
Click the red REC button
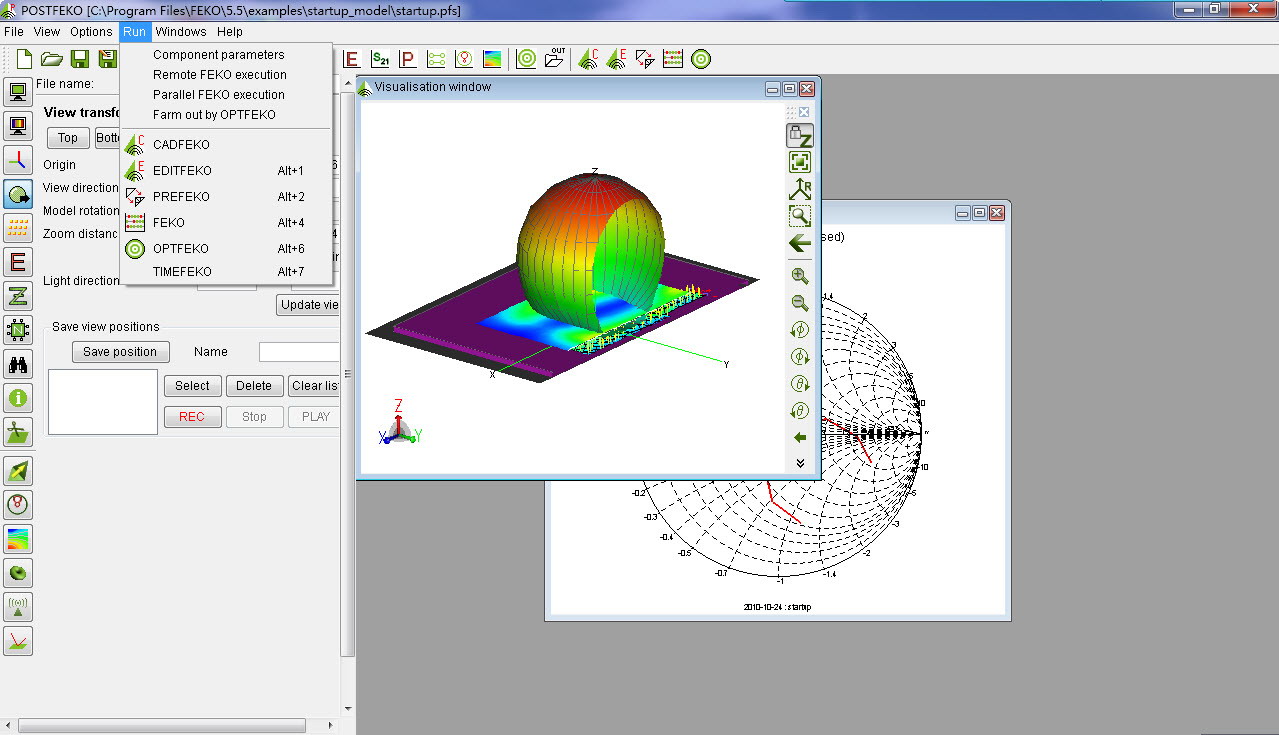[192, 417]
